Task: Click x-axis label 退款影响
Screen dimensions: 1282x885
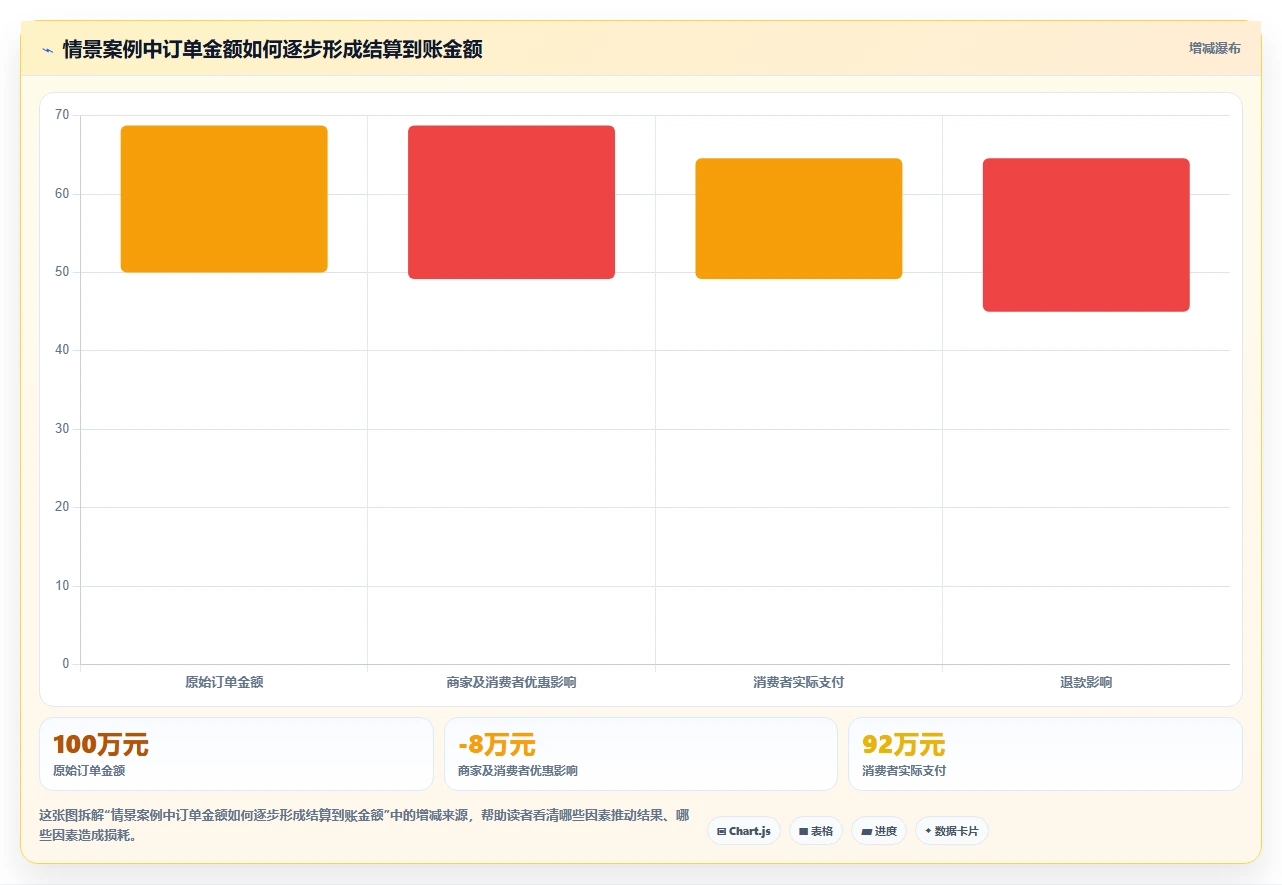Action: 1086,682
